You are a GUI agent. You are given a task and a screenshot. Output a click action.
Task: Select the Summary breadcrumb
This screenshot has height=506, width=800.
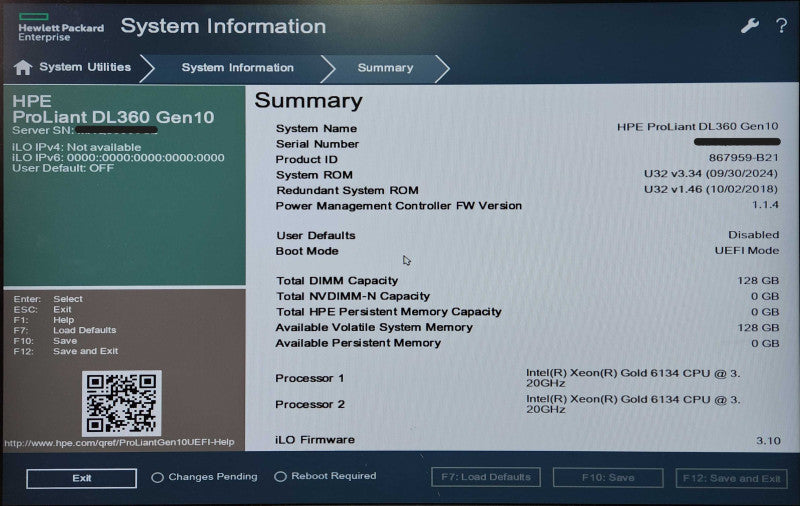click(385, 67)
